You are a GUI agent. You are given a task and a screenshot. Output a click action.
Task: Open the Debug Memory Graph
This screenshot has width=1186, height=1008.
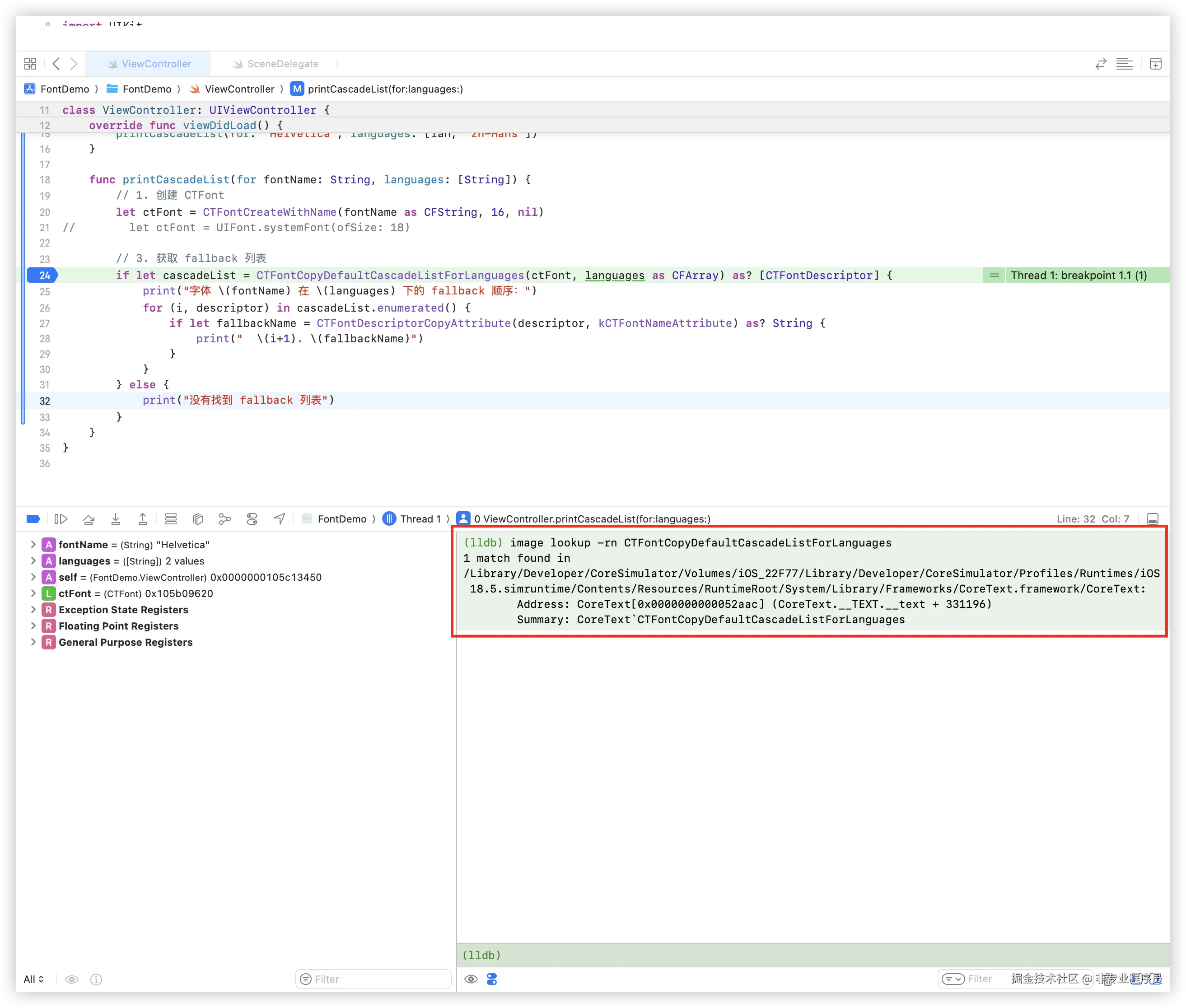224,519
